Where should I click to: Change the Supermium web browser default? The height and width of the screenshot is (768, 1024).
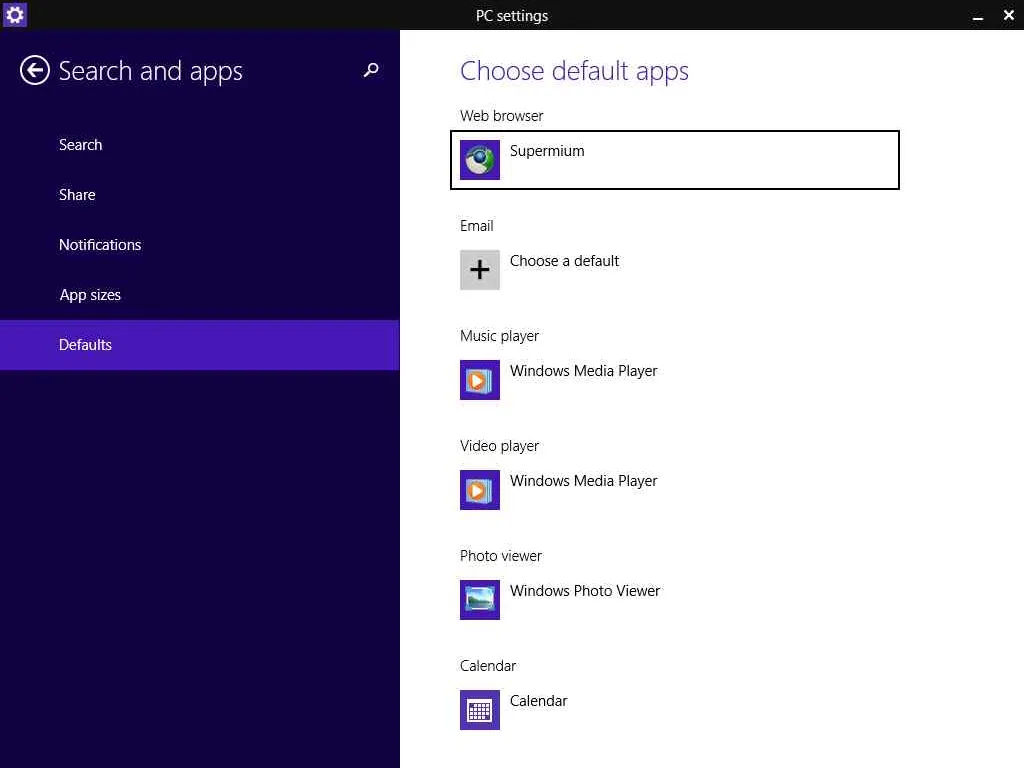[547, 151]
